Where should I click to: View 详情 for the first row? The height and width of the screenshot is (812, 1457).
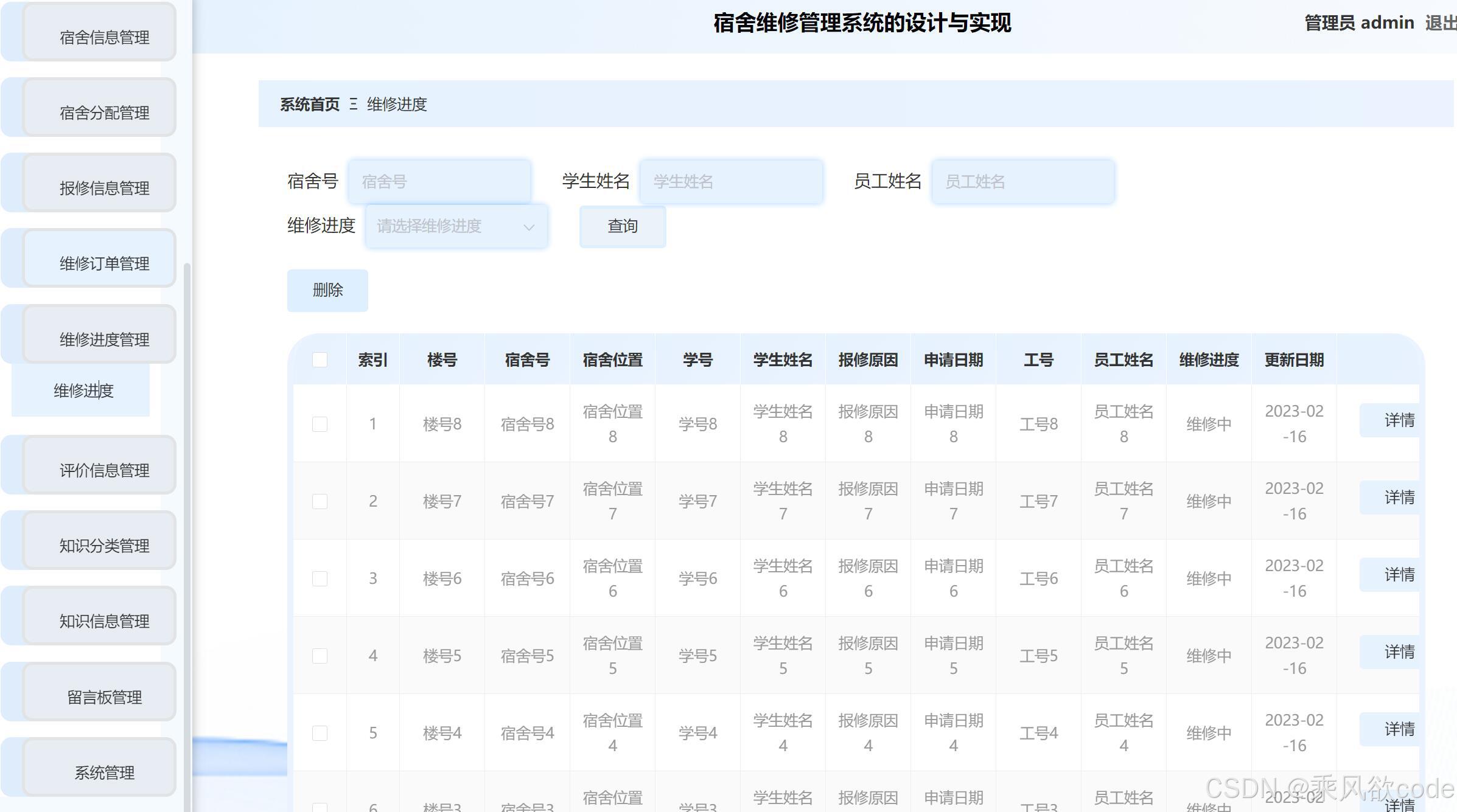[1398, 420]
